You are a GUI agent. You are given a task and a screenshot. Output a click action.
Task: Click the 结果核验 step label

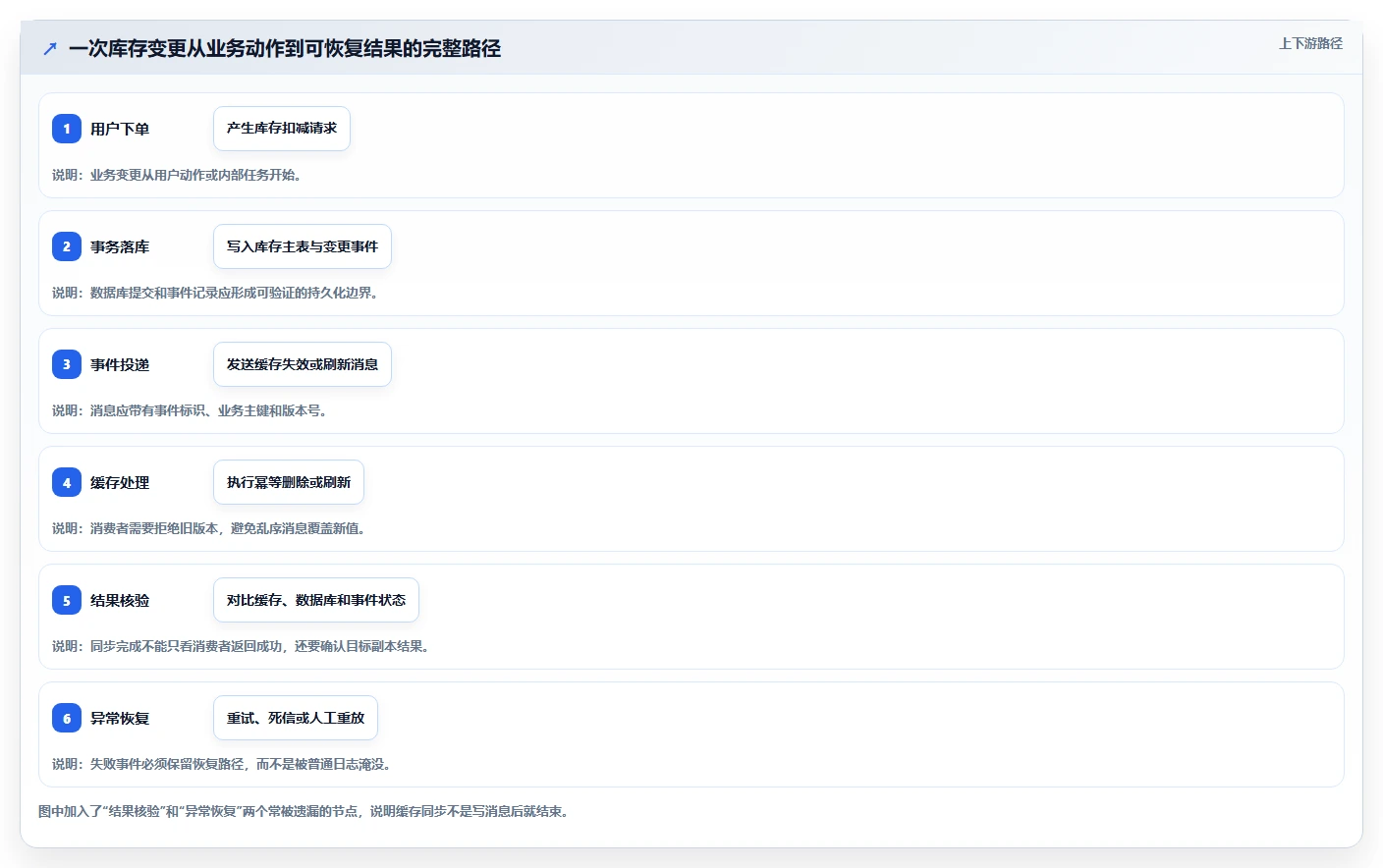click(x=120, y=600)
